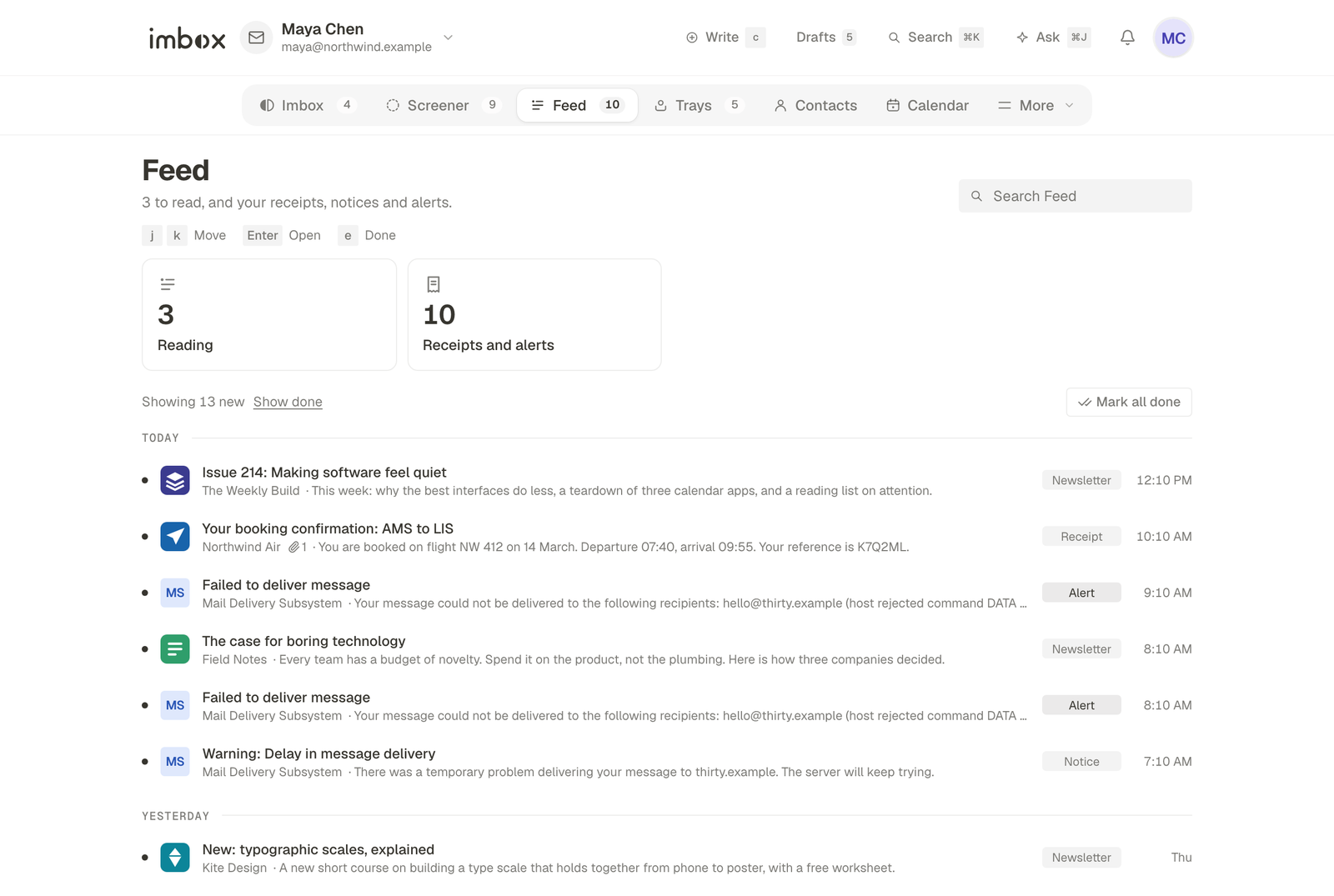Open Warning: Delay in message delivery
Viewport: 1334px width, 896px height.
tap(667, 762)
